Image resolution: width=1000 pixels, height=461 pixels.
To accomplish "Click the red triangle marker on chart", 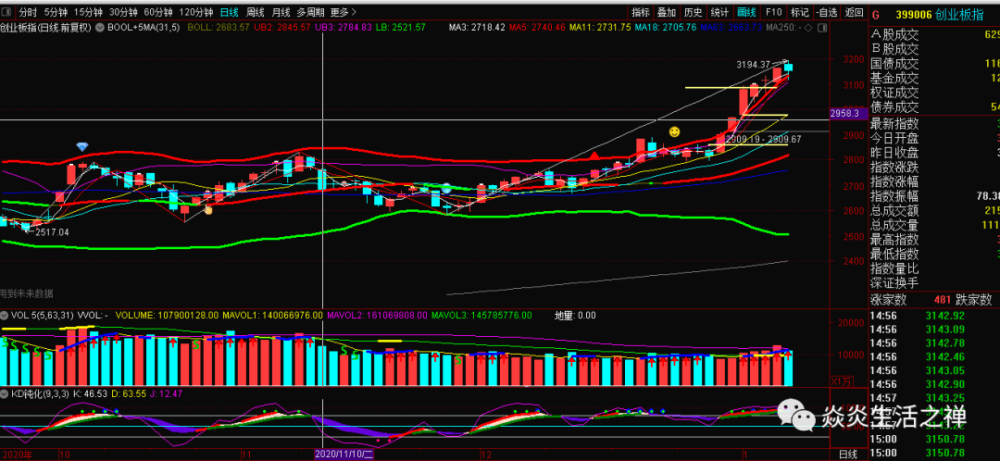I will (594, 155).
